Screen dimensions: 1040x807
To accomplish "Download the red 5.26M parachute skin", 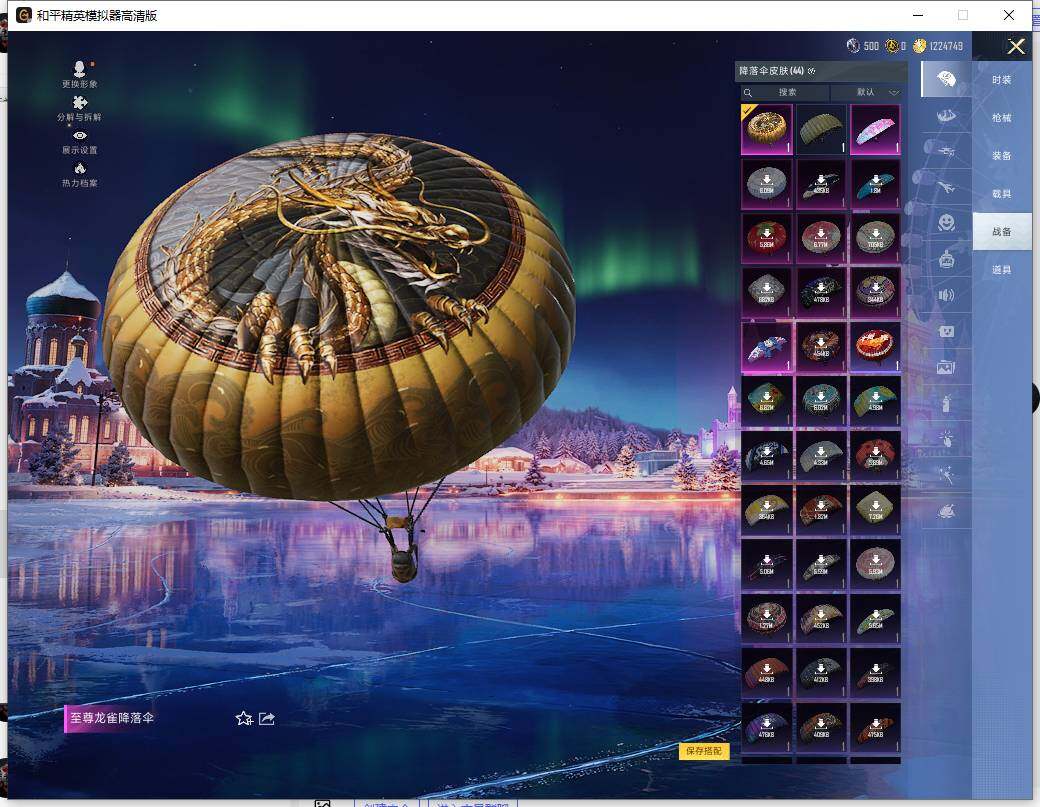I will (766, 238).
